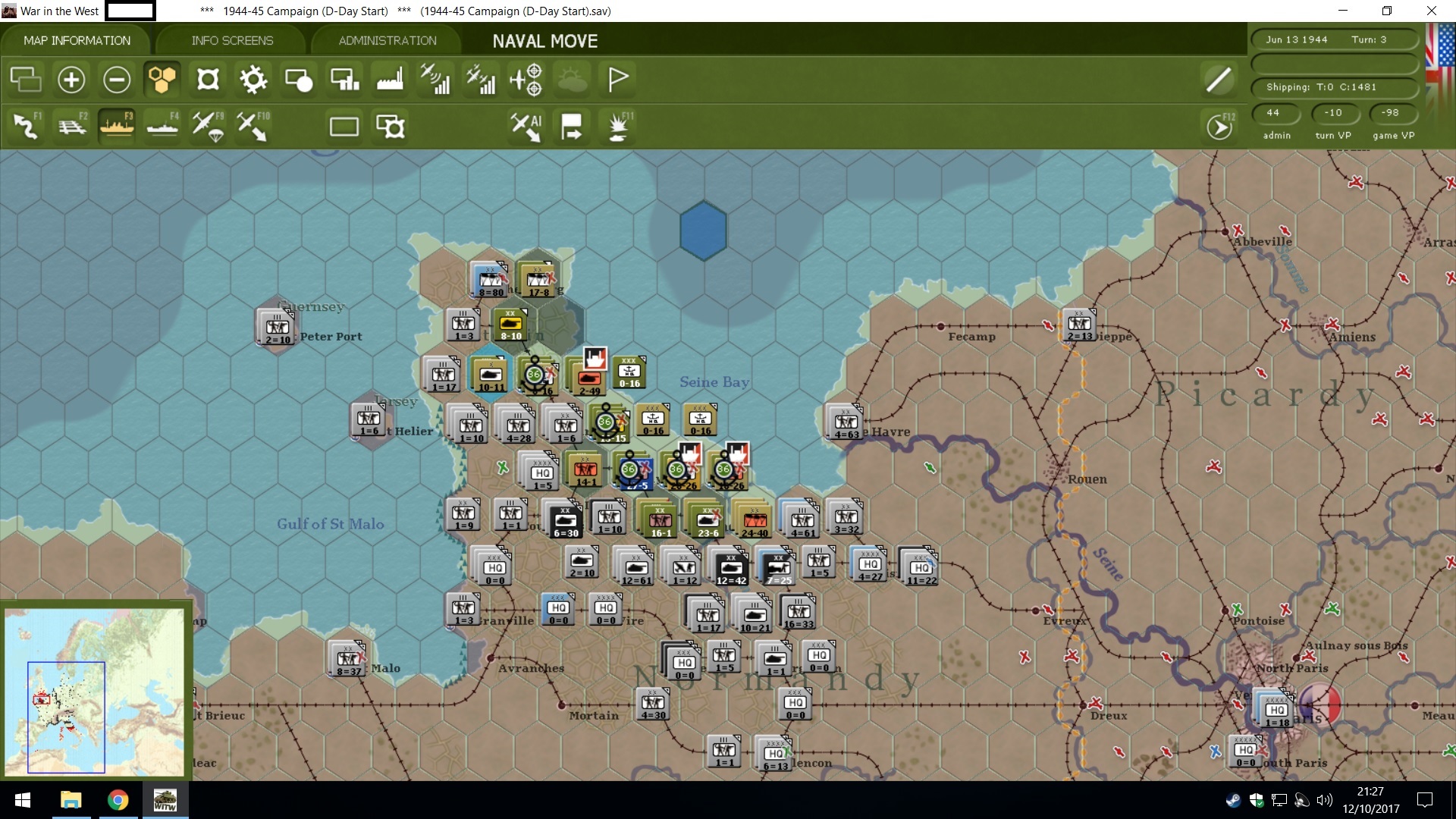Open the Windows Start menu

[23, 800]
